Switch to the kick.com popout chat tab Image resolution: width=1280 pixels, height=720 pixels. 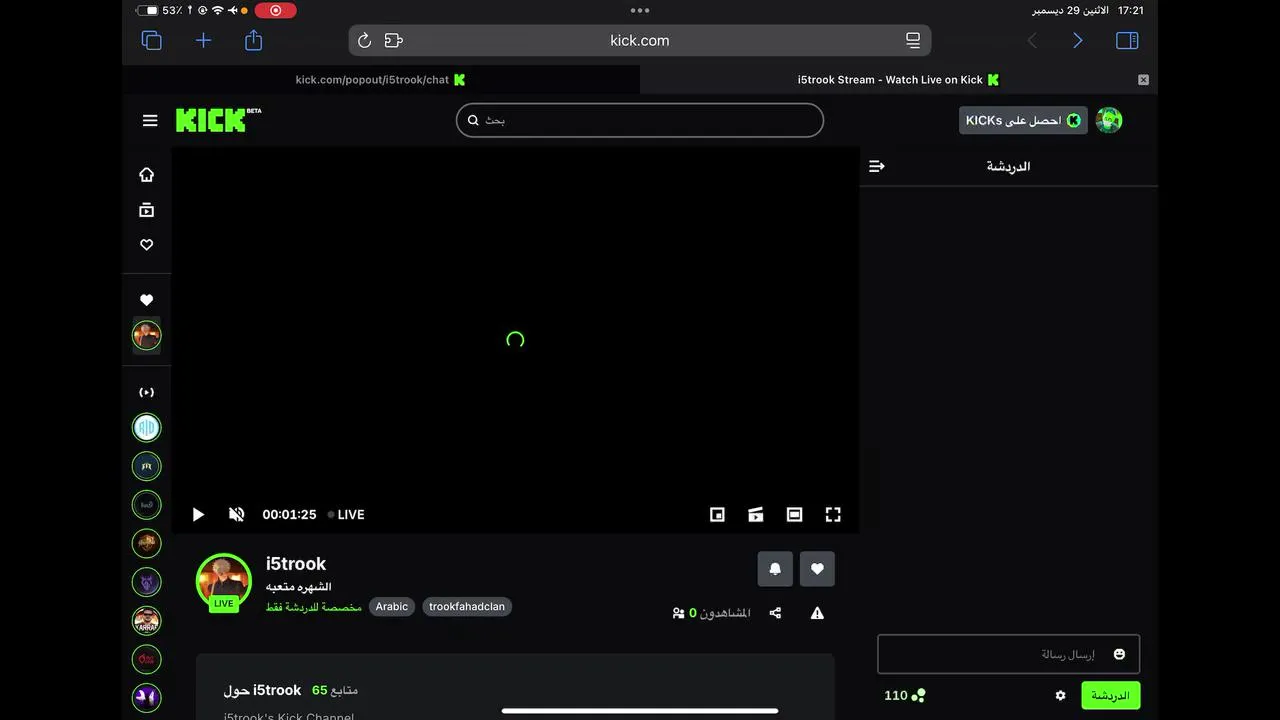click(380, 80)
